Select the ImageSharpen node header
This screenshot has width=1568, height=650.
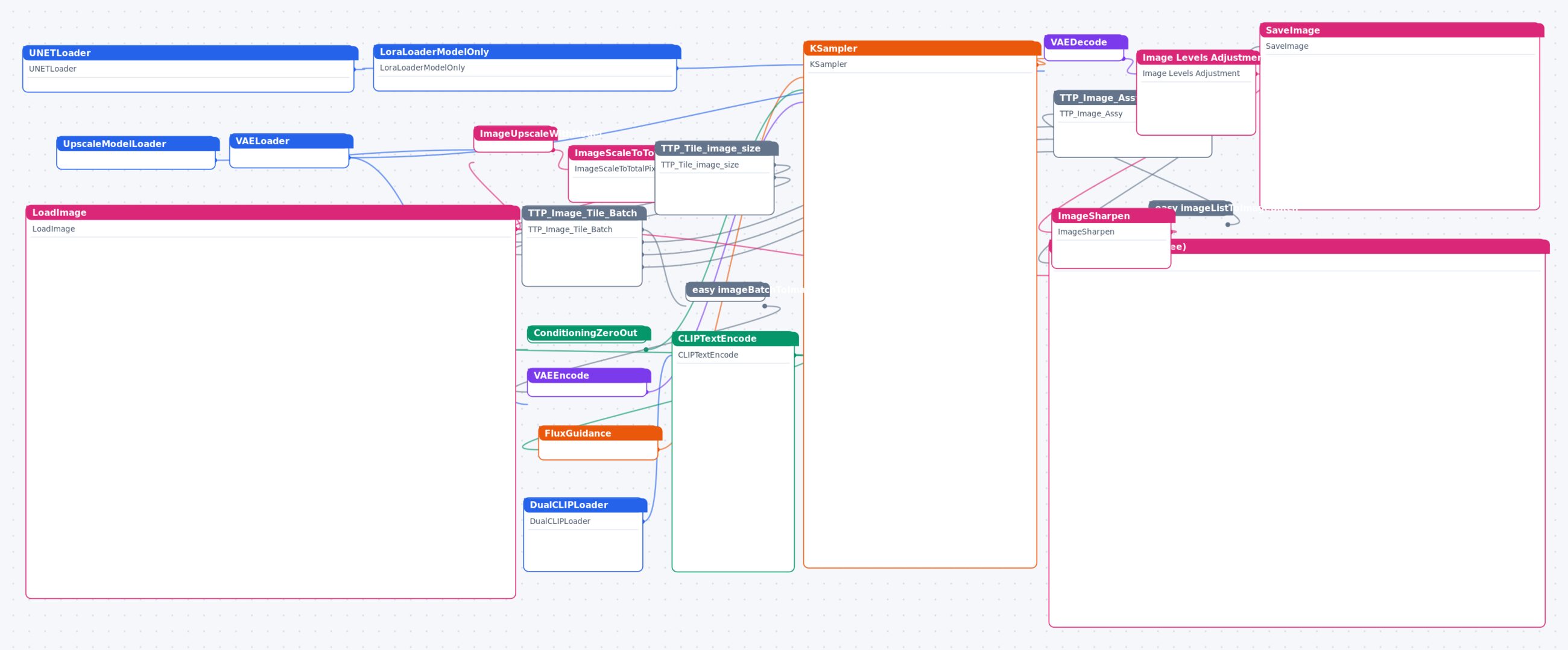1113,215
